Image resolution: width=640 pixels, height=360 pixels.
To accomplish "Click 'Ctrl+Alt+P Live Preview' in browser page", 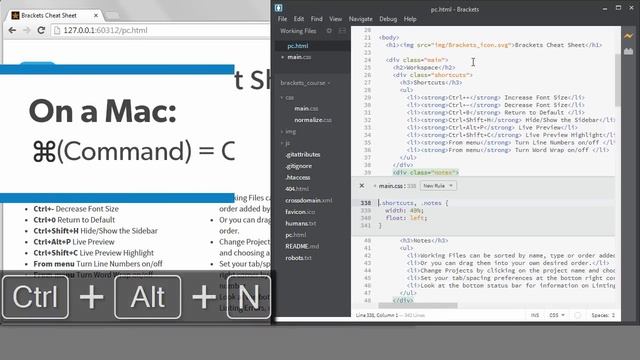I will point(74,242).
